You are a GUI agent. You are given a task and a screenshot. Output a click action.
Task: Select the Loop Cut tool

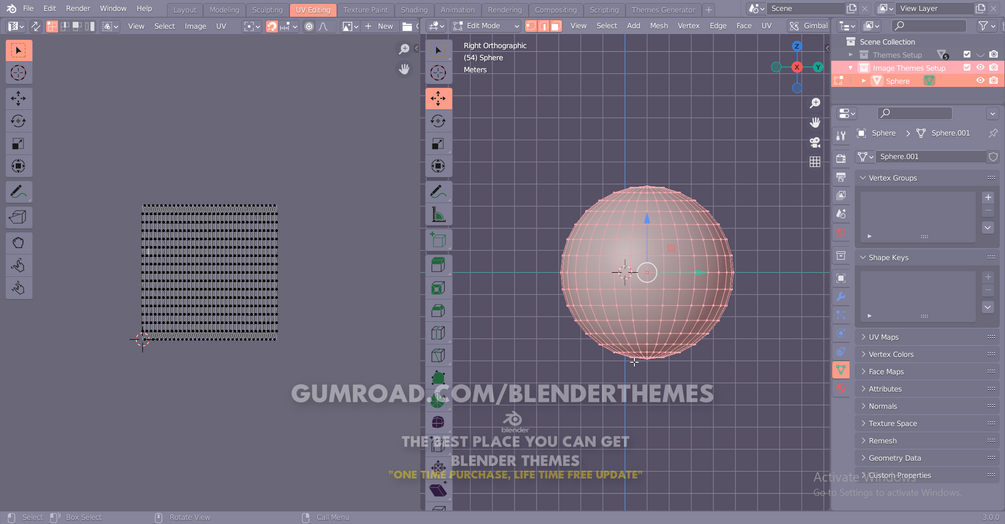(x=438, y=332)
